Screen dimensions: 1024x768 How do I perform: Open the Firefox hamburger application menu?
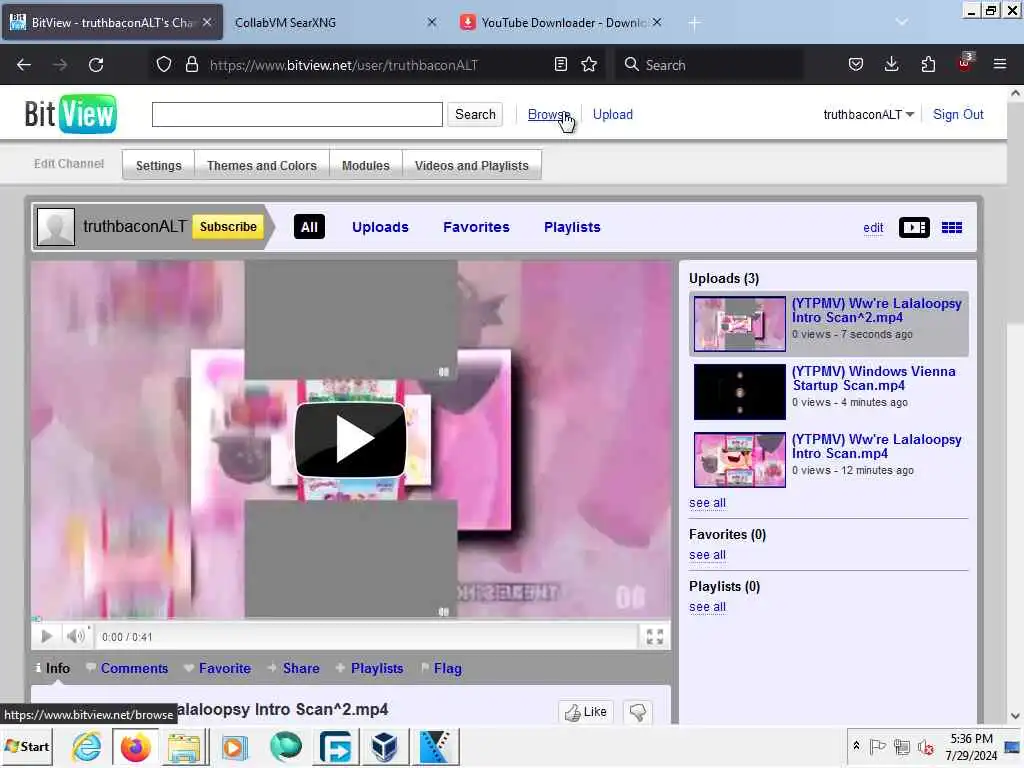click(1000, 64)
